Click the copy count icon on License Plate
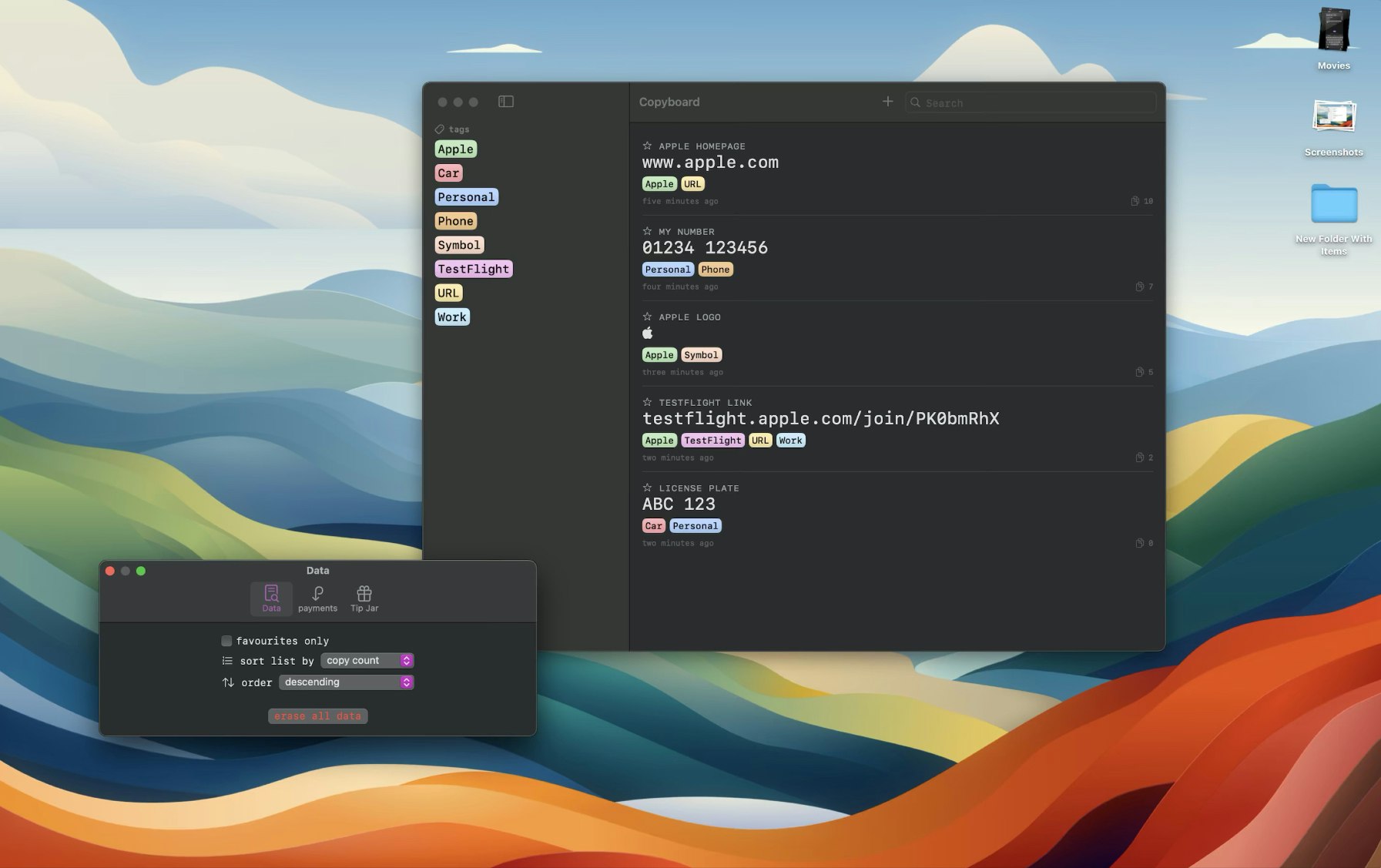The width and height of the screenshot is (1381, 868). 1140,543
